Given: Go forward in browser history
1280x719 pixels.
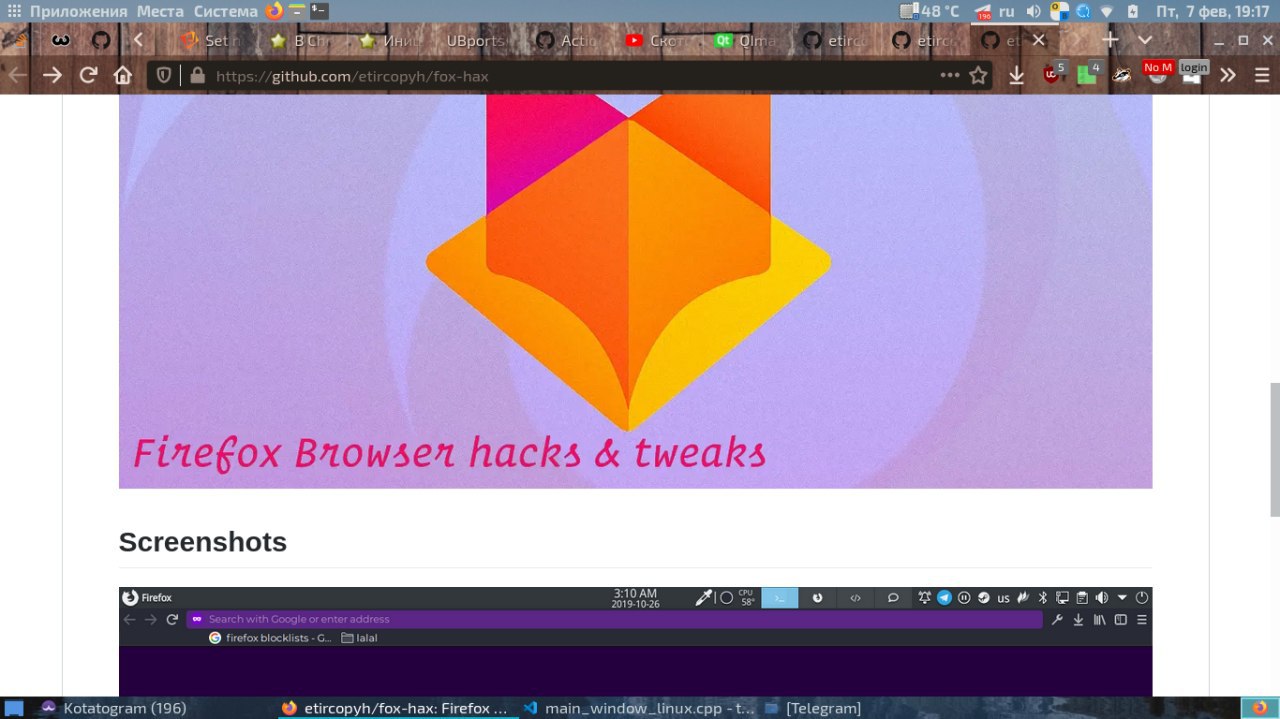Looking at the screenshot, I should [52, 75].
